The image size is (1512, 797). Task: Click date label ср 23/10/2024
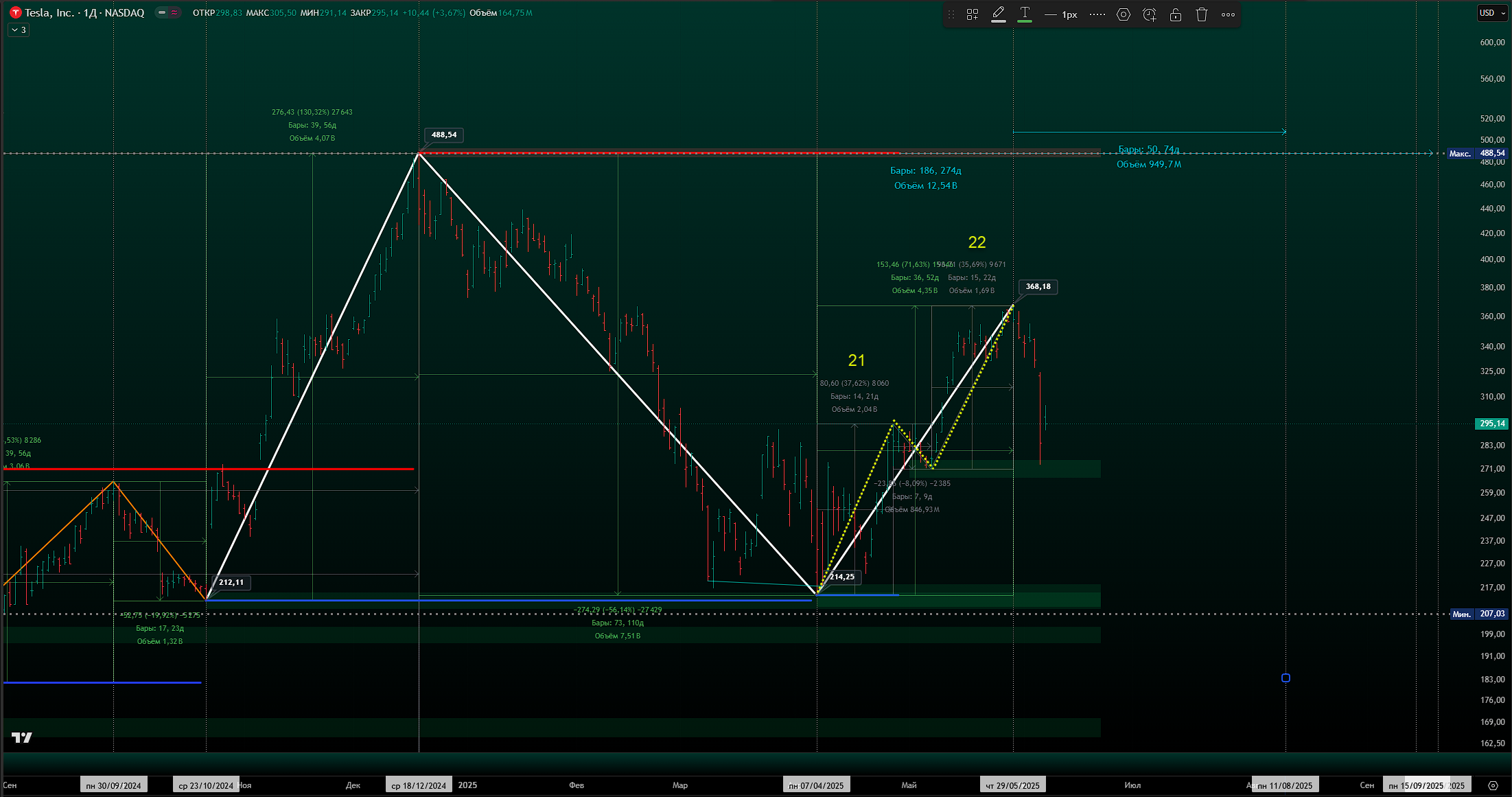[x=206, y=785]
